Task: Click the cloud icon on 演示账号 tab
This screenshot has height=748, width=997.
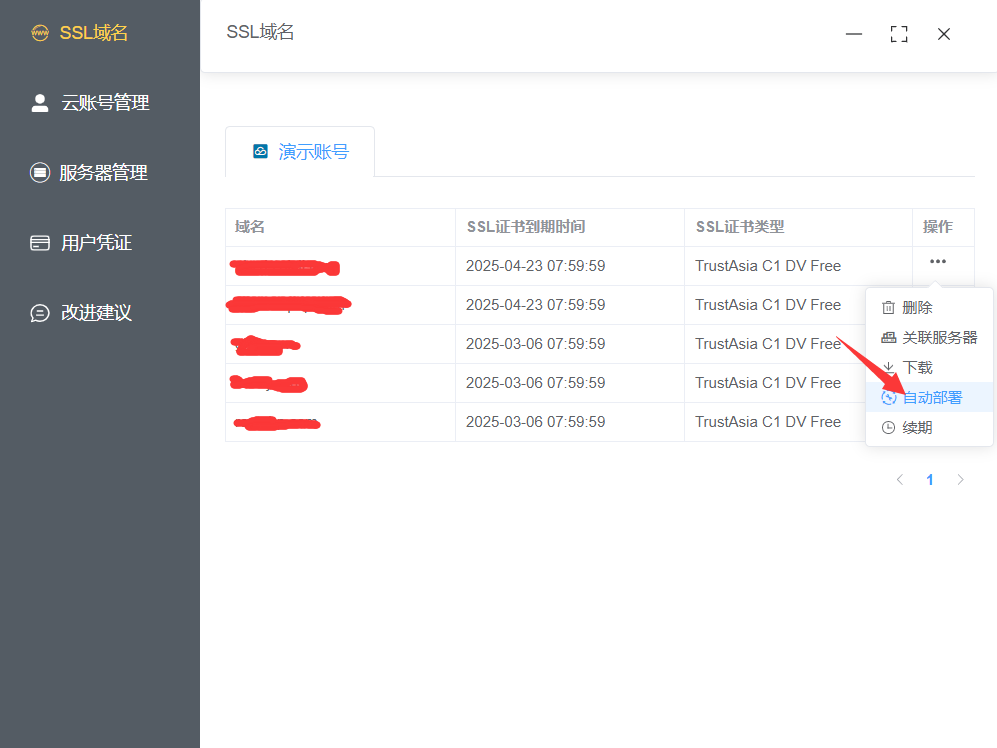Action: click(261, 152)
